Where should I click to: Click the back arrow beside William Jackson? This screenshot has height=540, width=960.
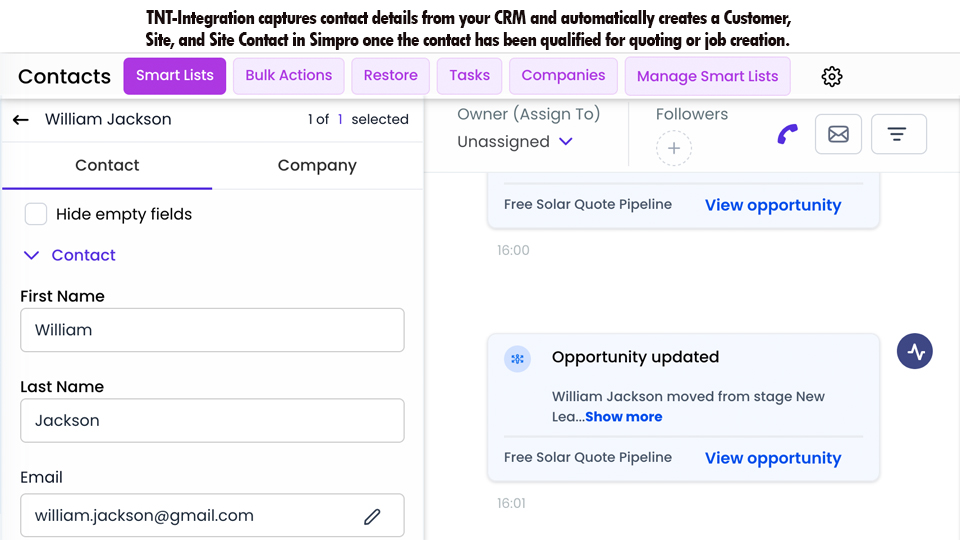[21, 120]
